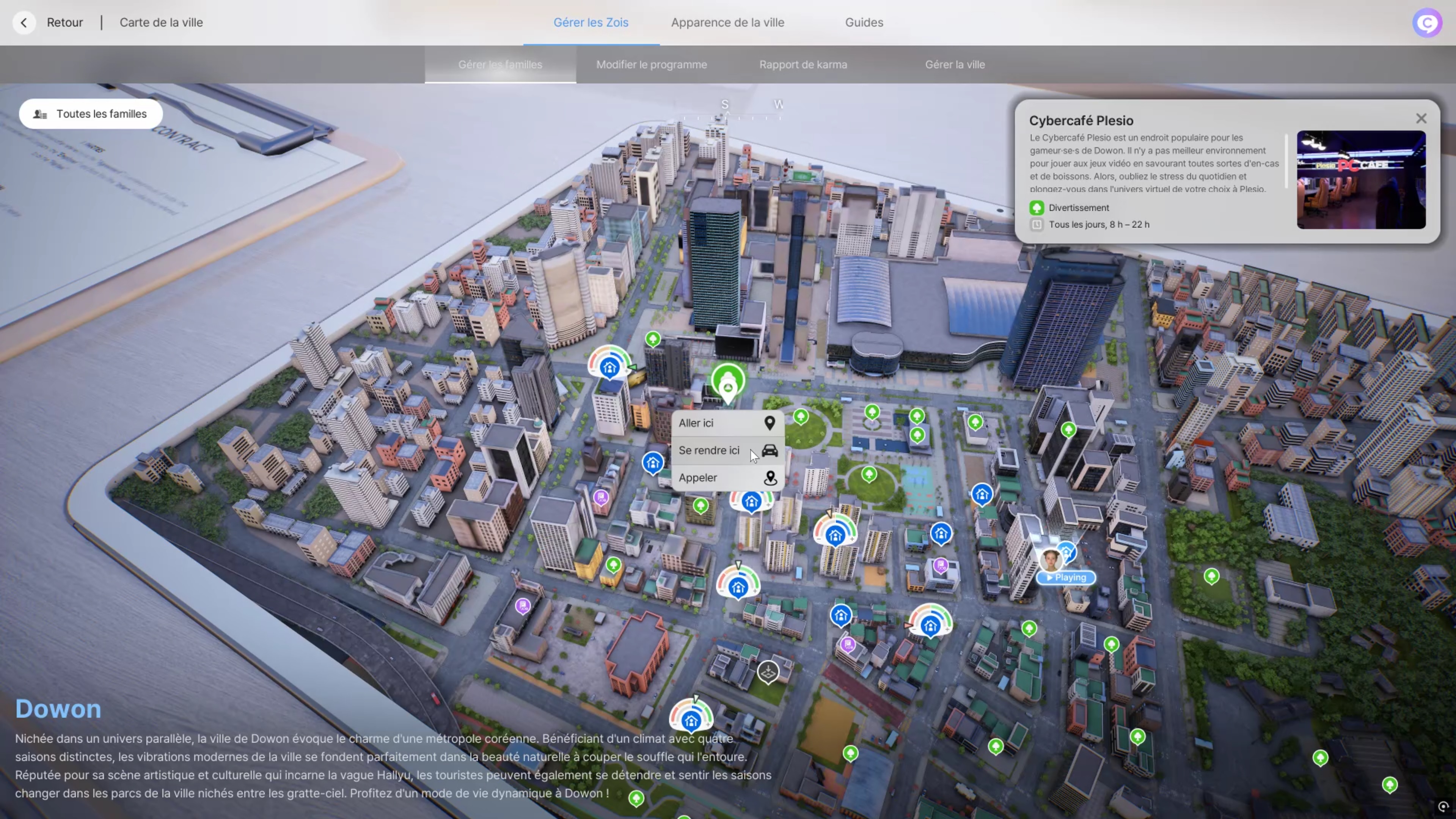This screenshot has height=819, width=1456.
Task: Click the selected green Cybercafé map pin
Action: (728, 382)
